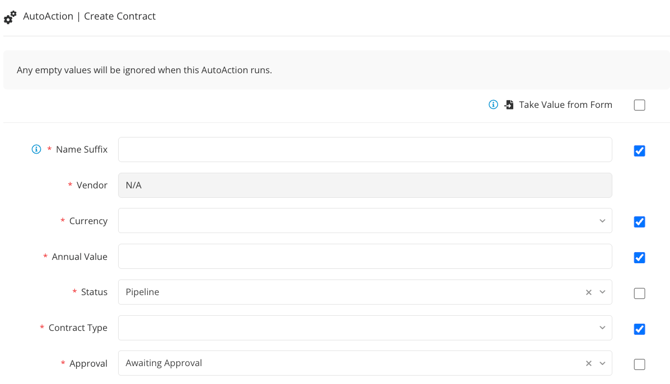This screenshot has height=384, width=670.
Task: Open the Contract Type dropdown
Action: (365, 328)
